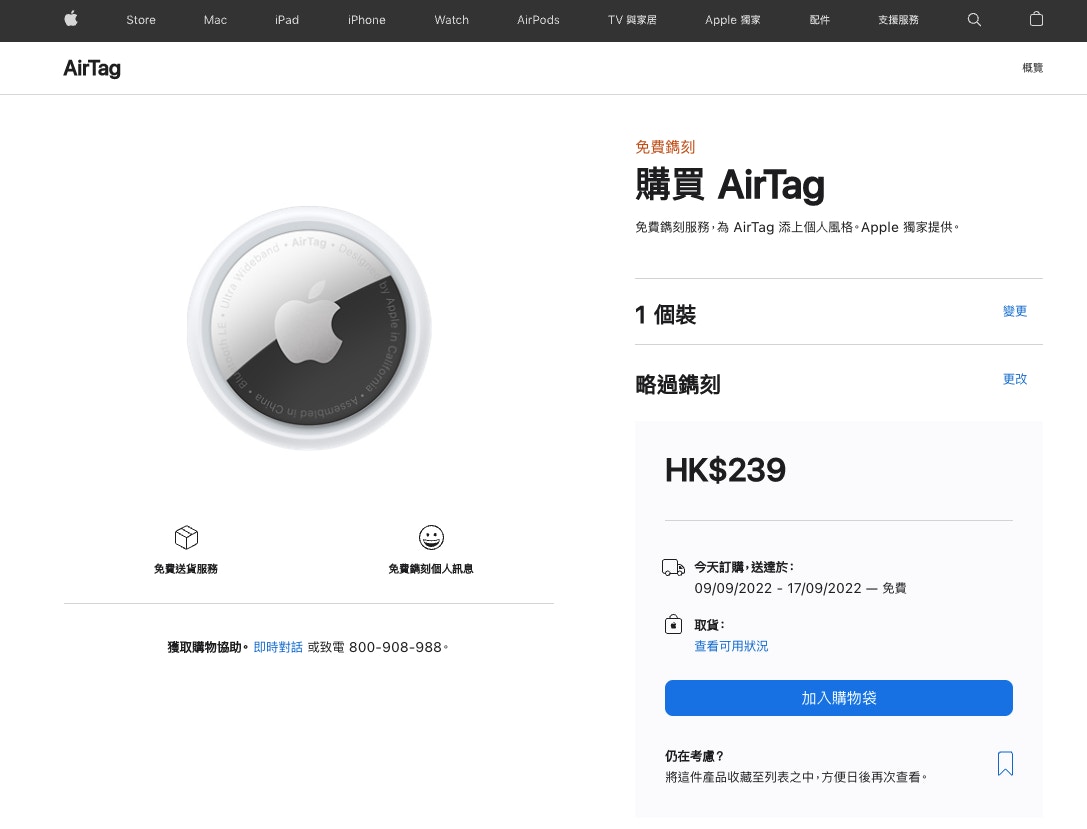The width and height of the screenshot is (1087, 829).
Task: Save product with the bookmark icon
Action: point(1005,764)
